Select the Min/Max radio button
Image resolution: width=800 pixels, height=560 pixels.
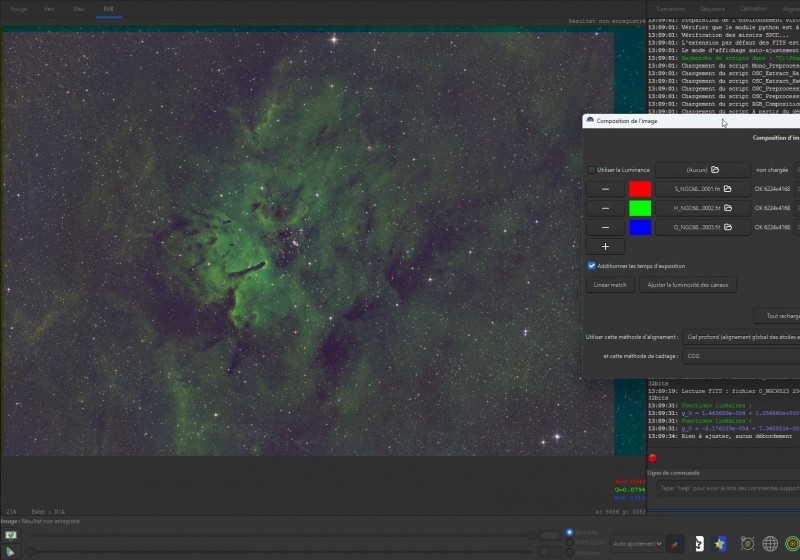(x=569, y=532)
